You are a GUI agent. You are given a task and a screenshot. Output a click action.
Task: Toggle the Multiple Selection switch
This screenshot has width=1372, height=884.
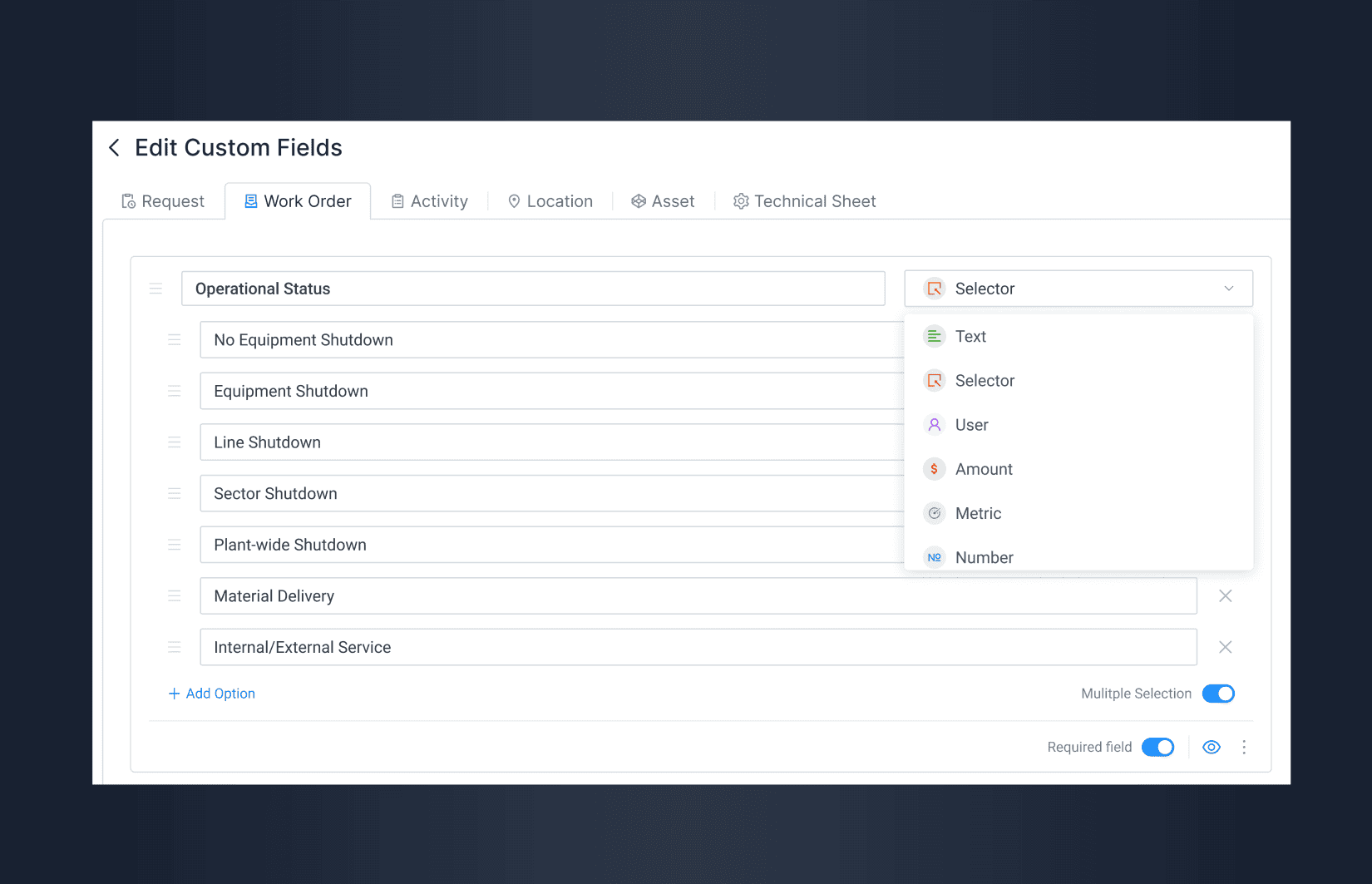coord(1218,694)
